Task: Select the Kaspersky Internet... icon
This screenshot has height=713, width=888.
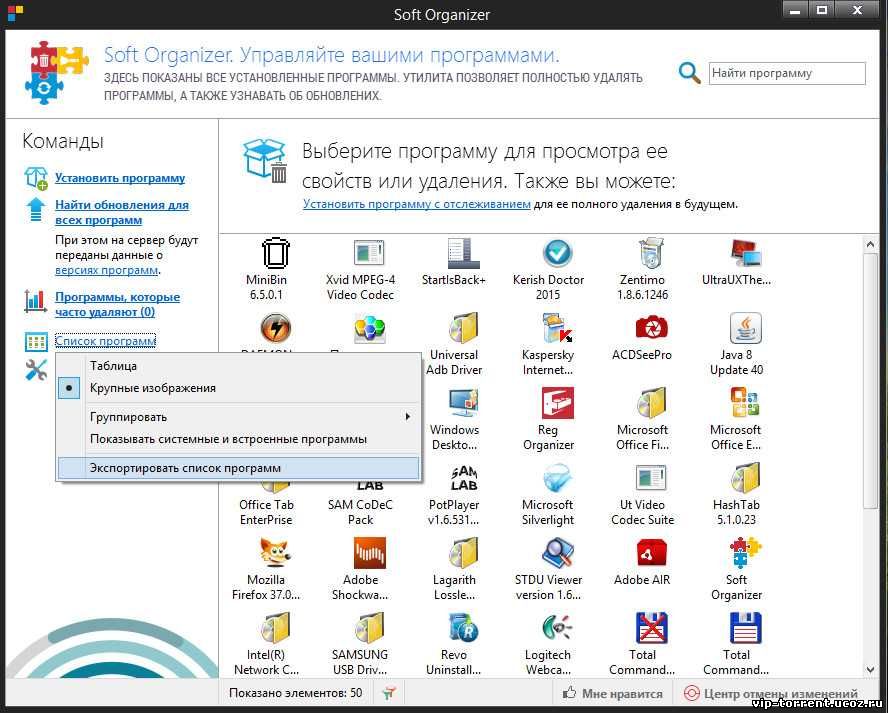Action: coord(557,328)
